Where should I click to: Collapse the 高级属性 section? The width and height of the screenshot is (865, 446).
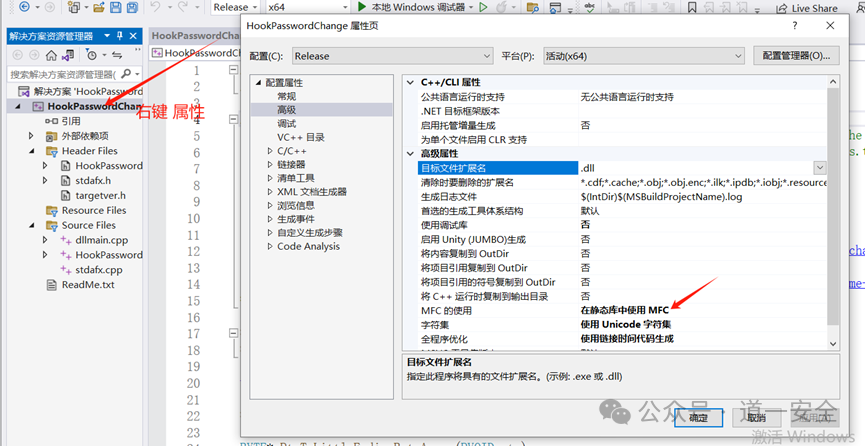tap(410, 153)
